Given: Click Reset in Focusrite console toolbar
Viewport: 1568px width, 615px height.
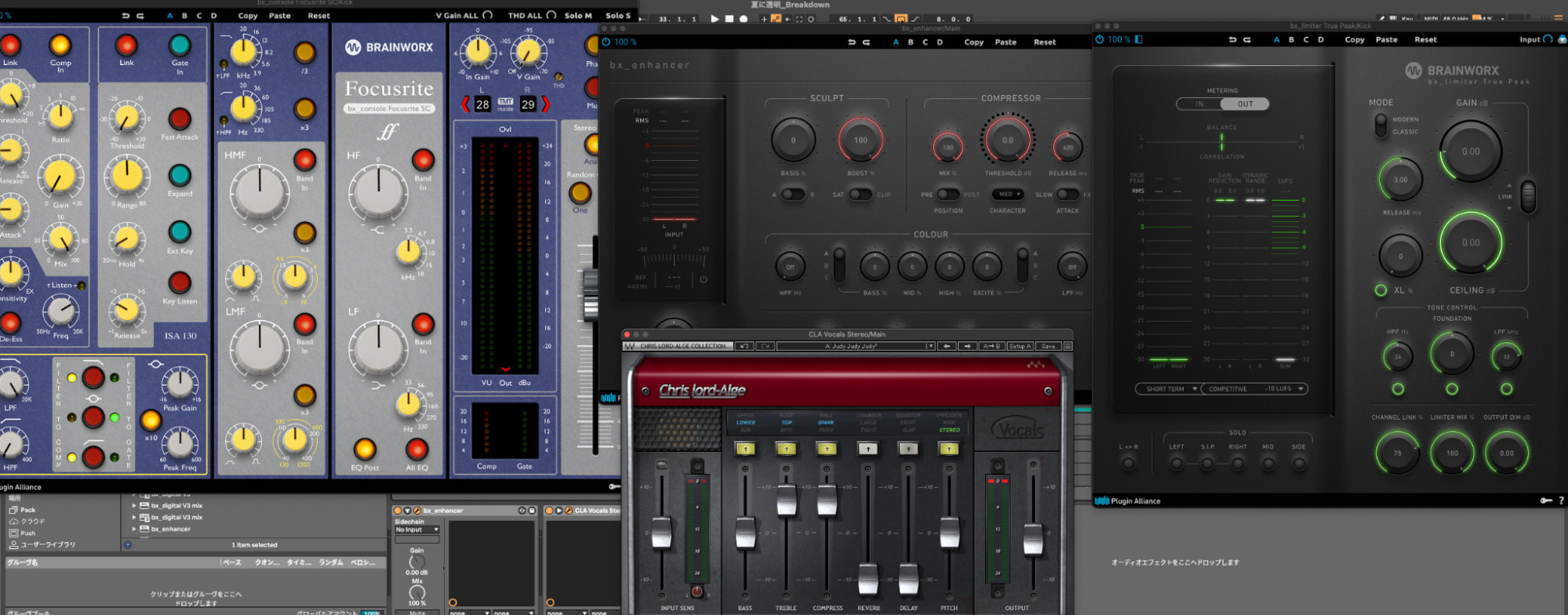Looking at the screenshot, I should pyautogui.click(x=318, y=16).
